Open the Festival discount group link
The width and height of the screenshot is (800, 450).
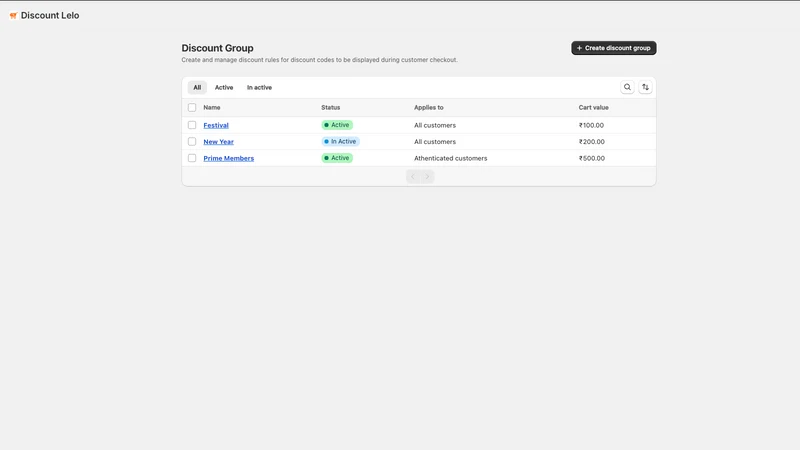[216, 126]
